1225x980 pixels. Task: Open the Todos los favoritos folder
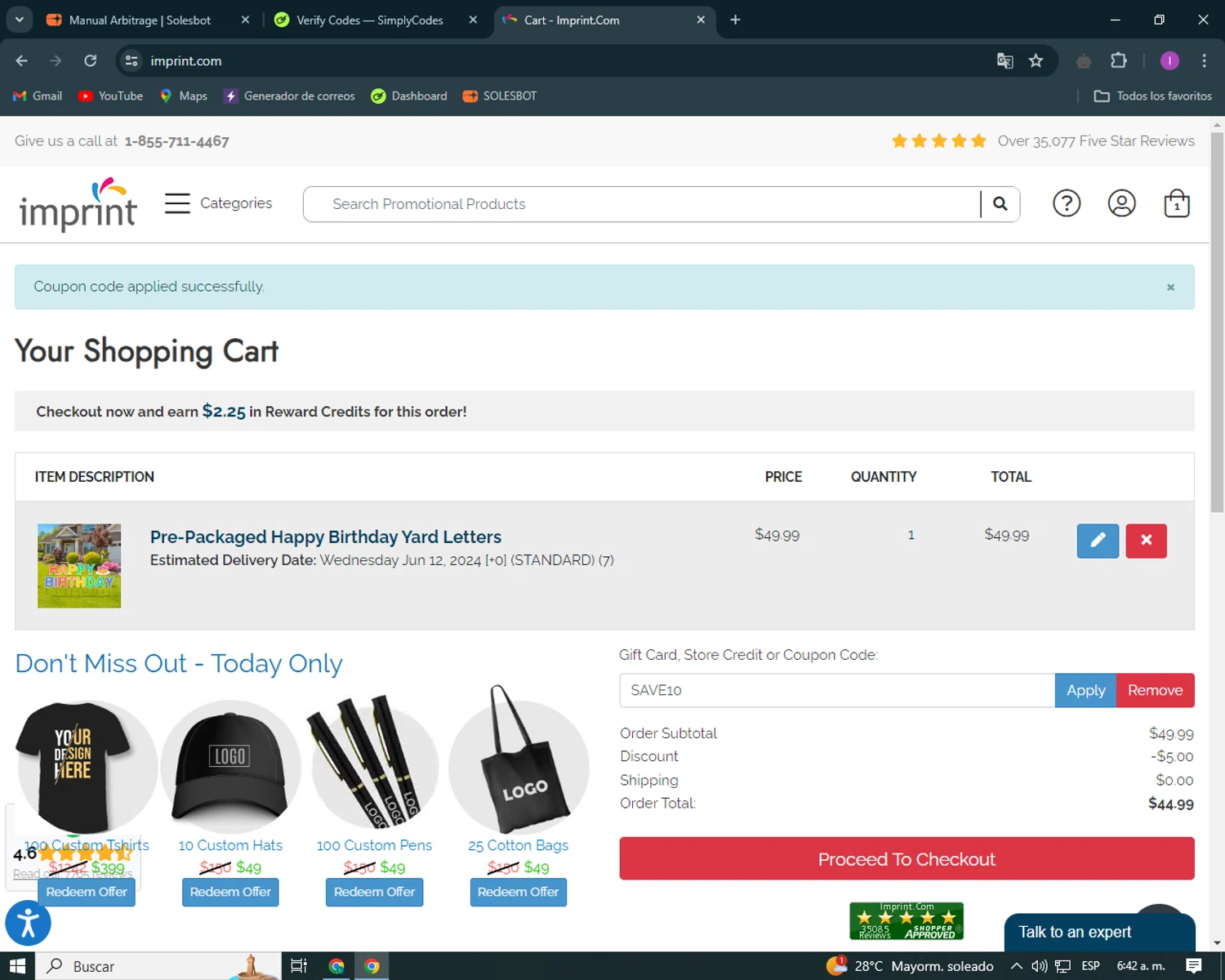pos(1153,96)
